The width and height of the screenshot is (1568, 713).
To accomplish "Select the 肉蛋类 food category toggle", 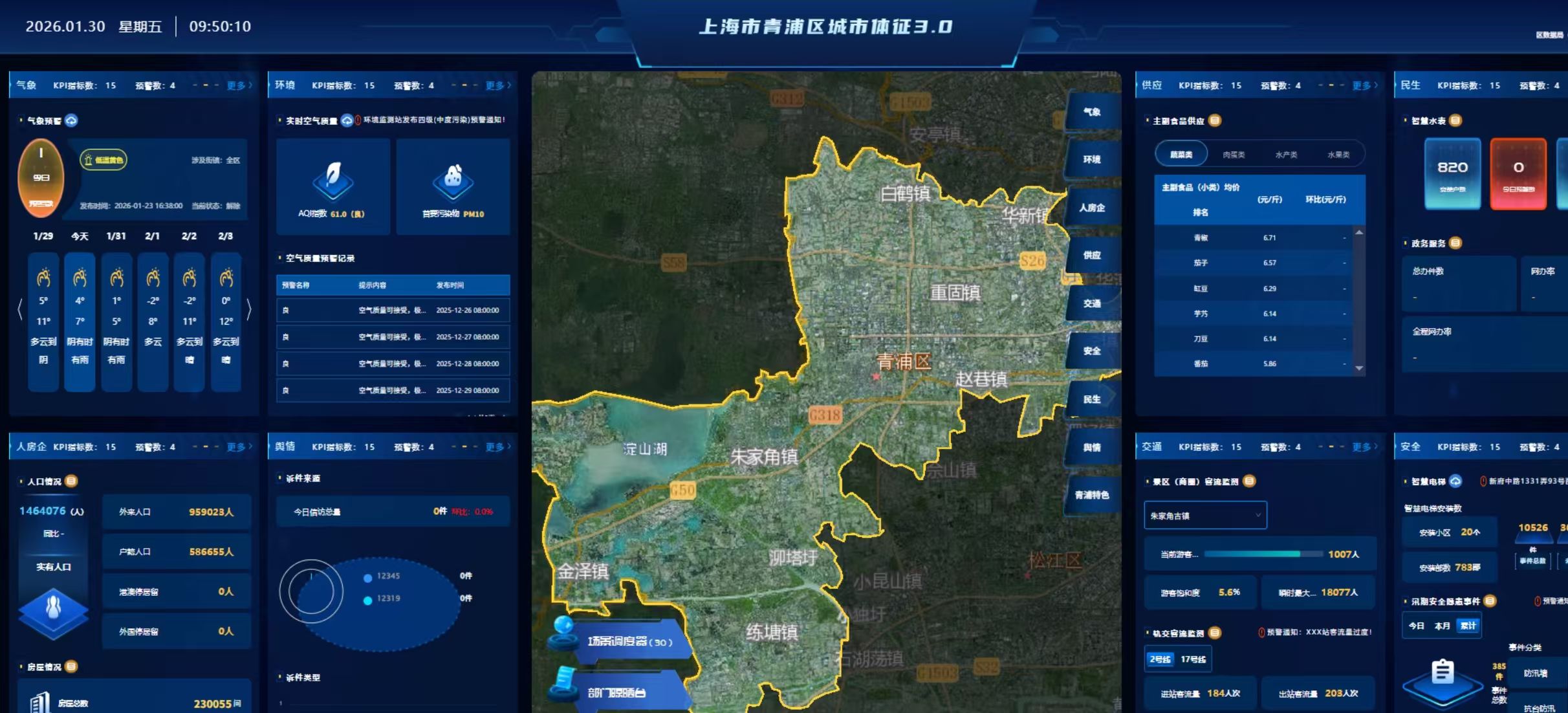I will pos(1234,155).
